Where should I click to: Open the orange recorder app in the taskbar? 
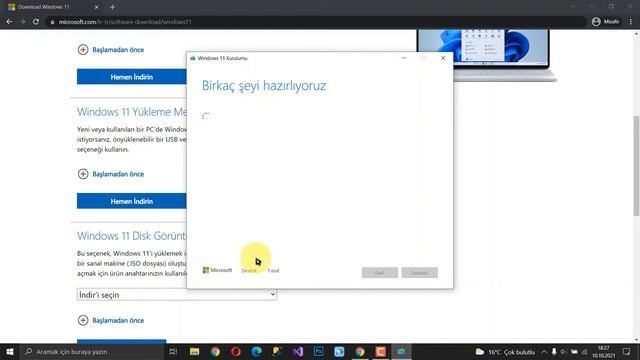tap(380, 351)
